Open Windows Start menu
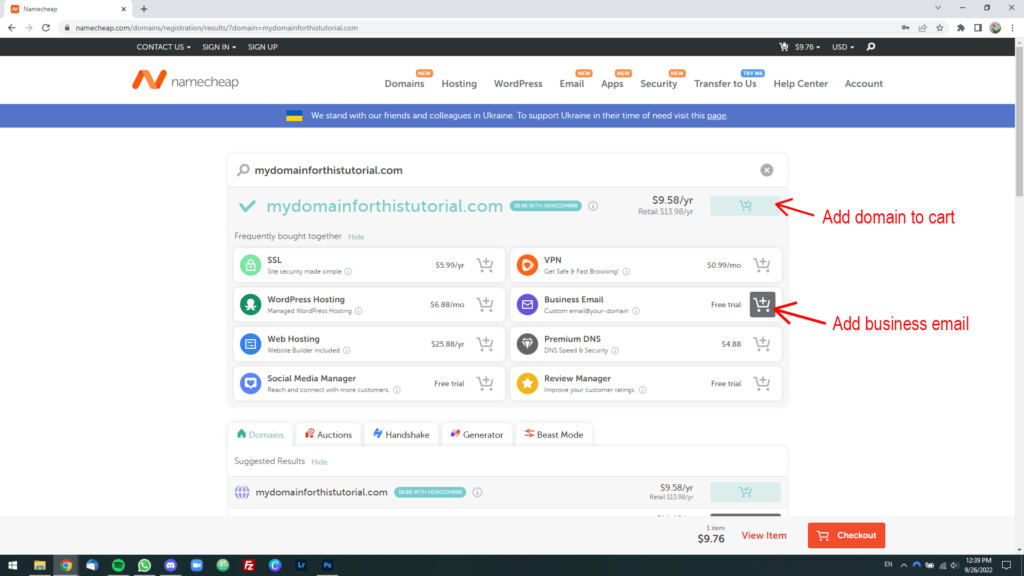 tap(12, 566)
